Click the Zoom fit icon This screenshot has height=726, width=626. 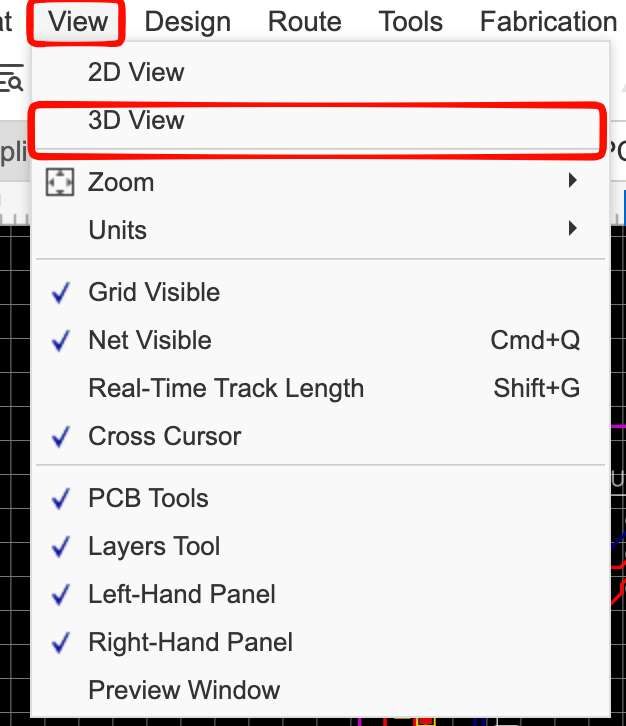(x=61, y=183)
